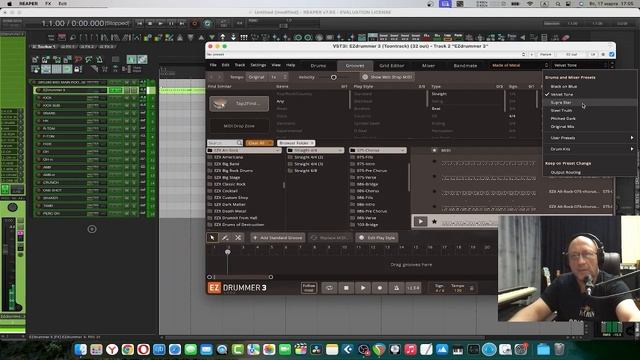Open the 075-Chorus folder dropdown

[378, 150]
